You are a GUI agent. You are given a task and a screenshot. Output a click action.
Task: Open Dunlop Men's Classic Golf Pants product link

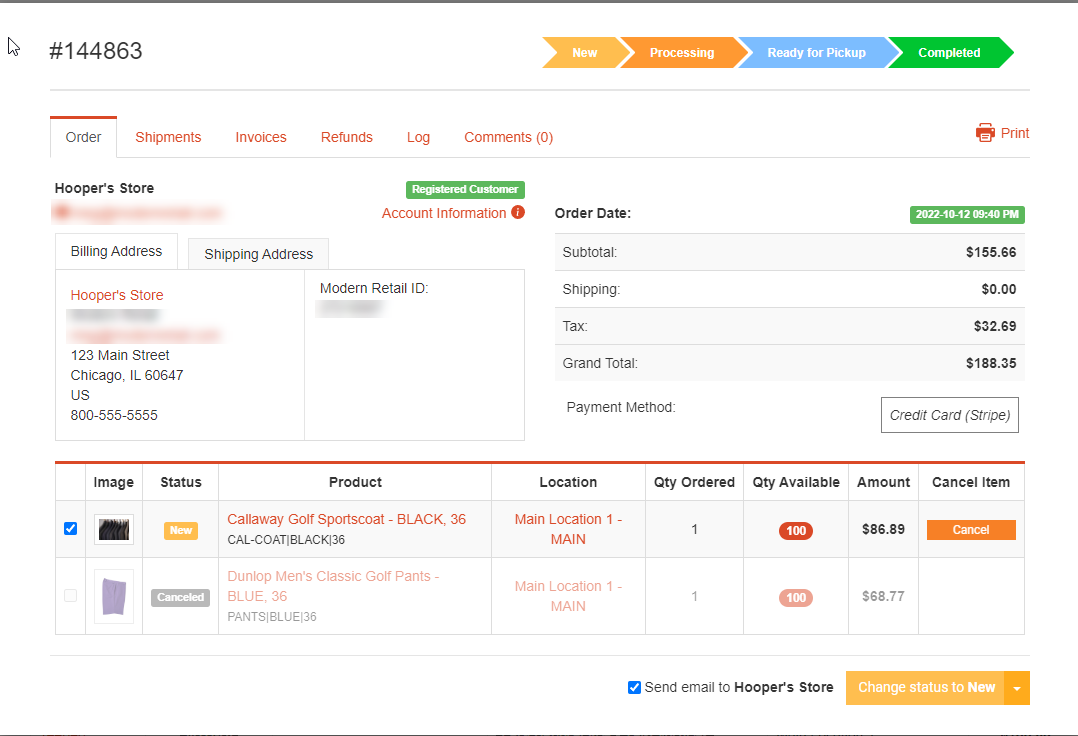pyautogui.click(x=333, y=586)
